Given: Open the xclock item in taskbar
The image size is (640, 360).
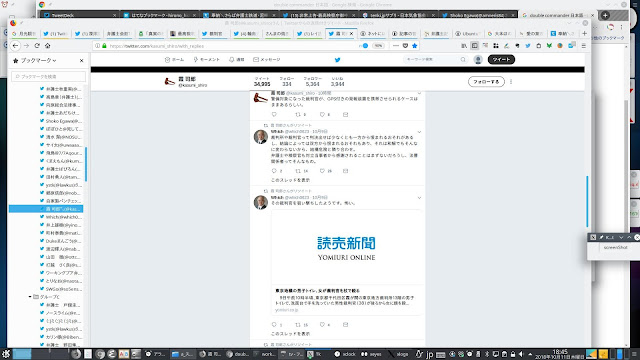Looking at the screenshot, I should click(345, 354).
